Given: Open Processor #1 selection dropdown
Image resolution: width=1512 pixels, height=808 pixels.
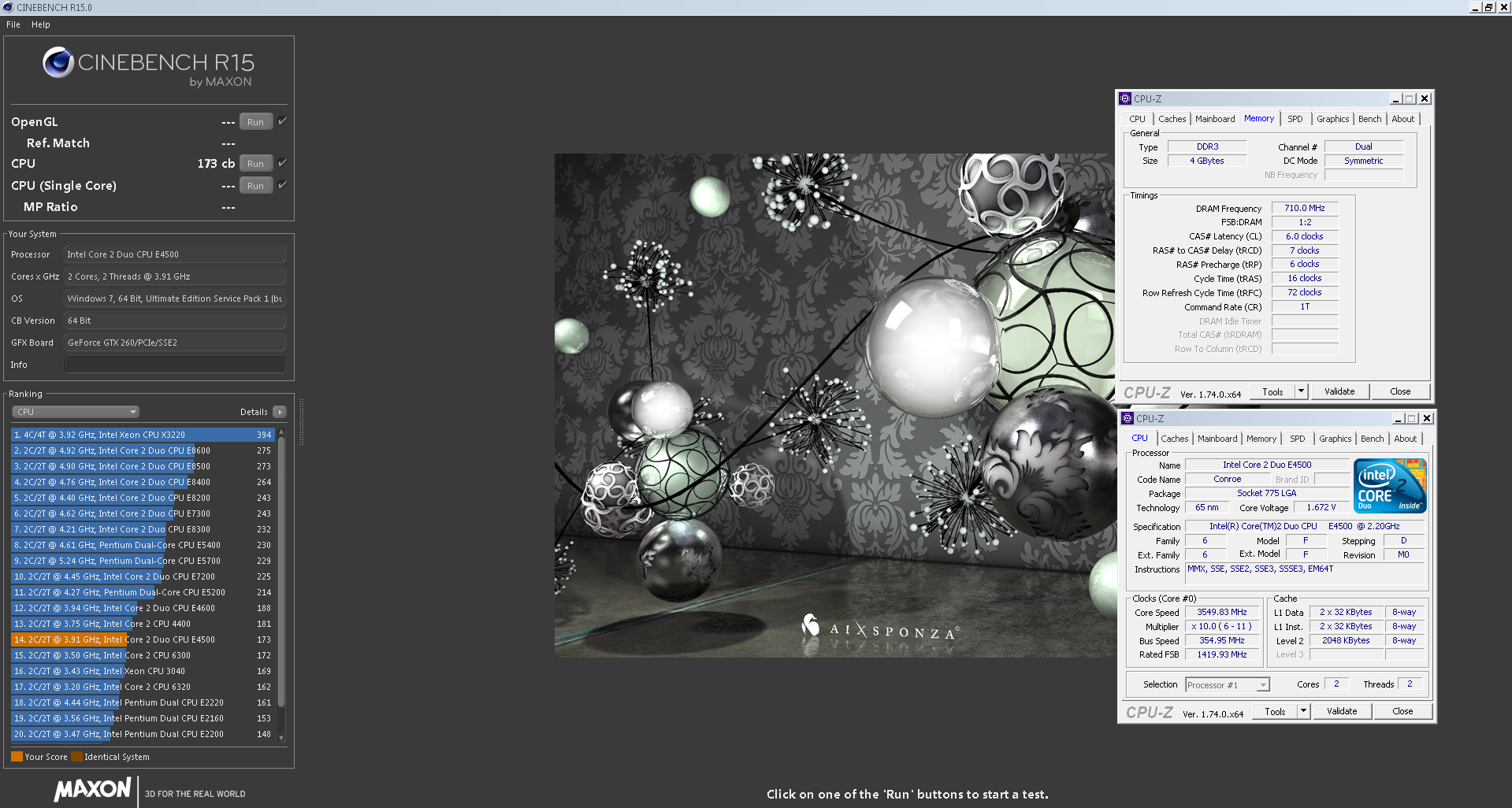Looking at the screenshot, I should click(1228, 685).
